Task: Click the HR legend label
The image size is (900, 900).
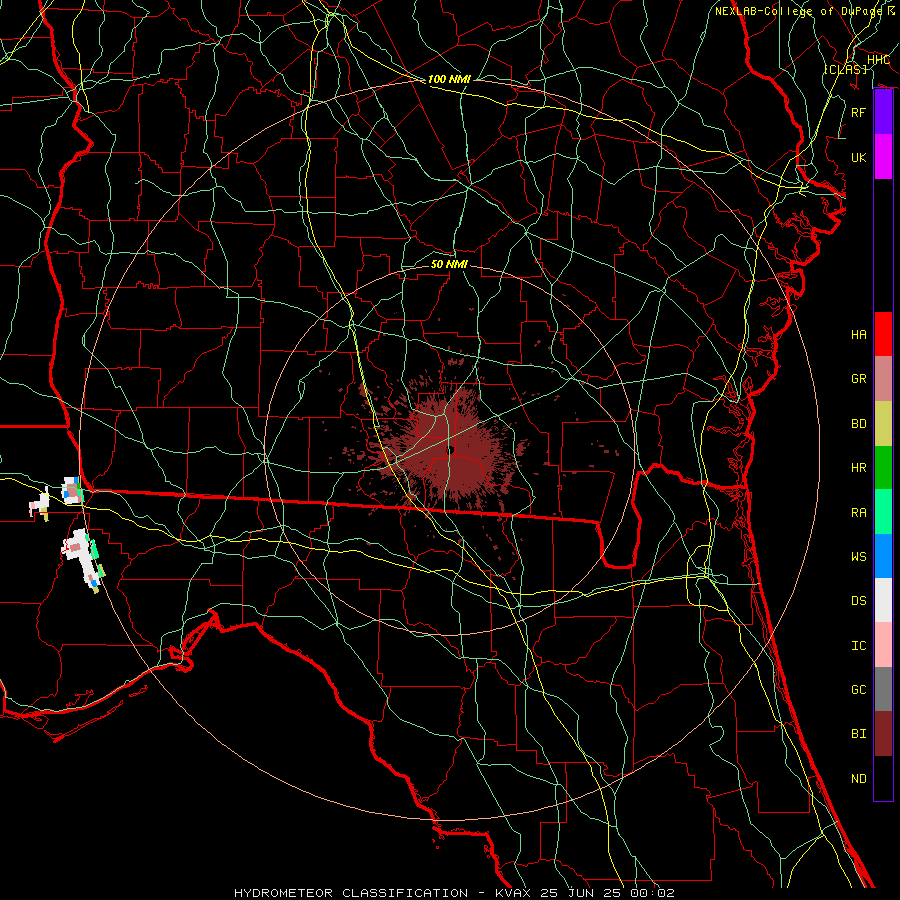Action: 858,468
